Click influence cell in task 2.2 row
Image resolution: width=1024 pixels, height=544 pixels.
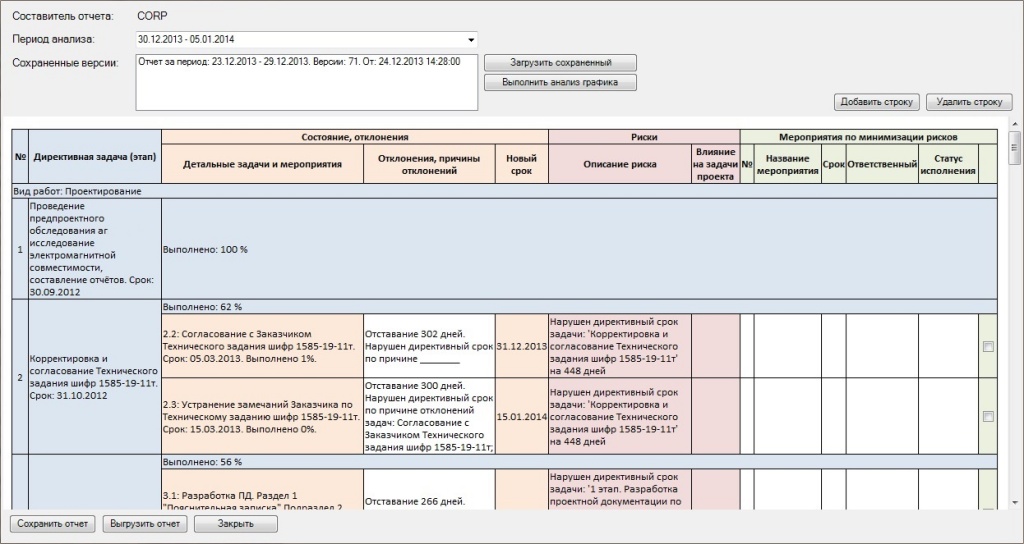[715, 346]
